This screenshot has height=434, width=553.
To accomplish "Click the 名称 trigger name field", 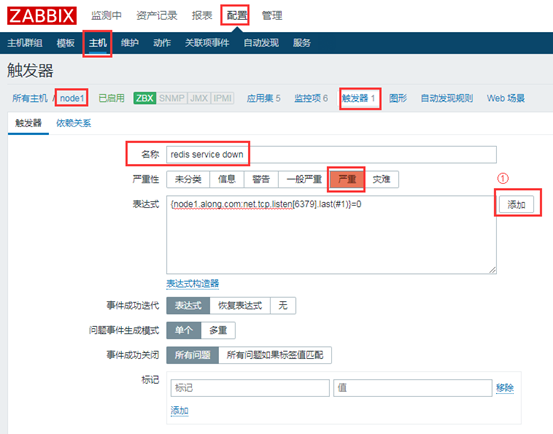I will (x=331, y=154).
